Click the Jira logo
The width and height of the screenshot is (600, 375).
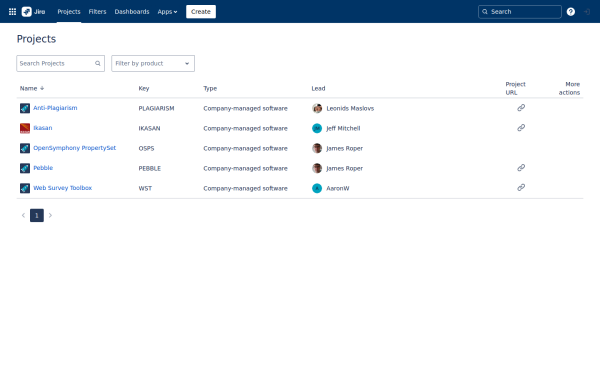33,11
